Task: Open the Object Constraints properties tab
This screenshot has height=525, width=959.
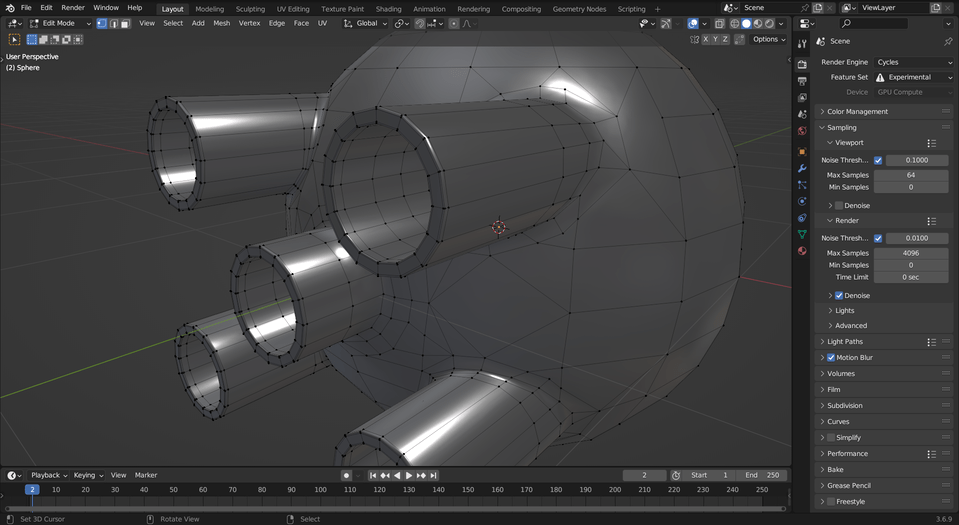Action: (802, 218)
